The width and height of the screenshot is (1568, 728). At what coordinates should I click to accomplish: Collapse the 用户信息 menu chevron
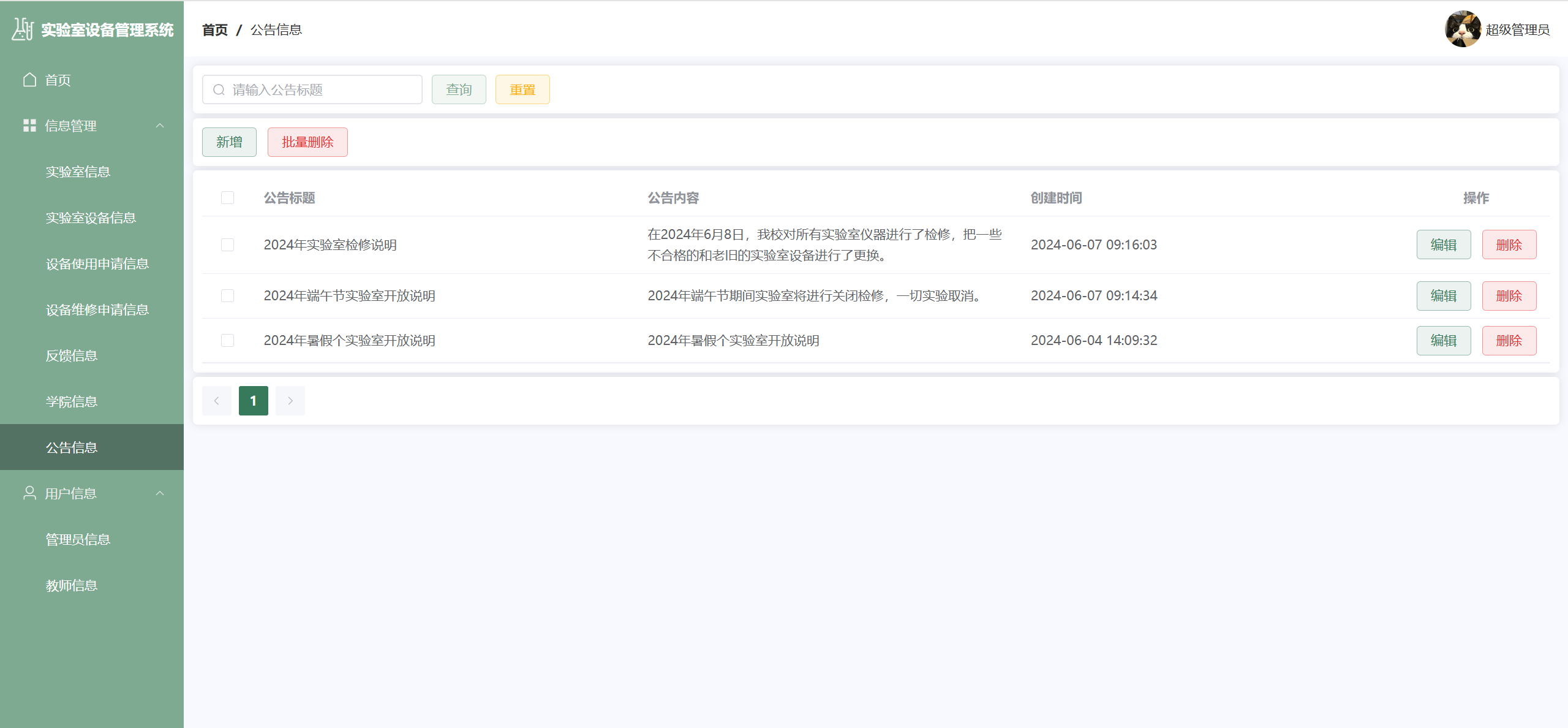pos(160,493)
